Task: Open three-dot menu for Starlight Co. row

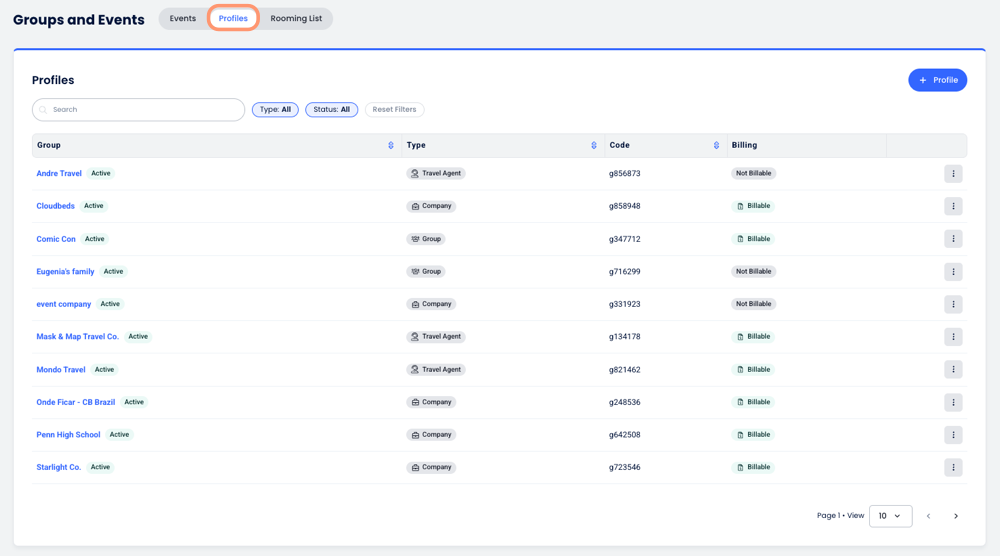Action: (x=953, y=468)
